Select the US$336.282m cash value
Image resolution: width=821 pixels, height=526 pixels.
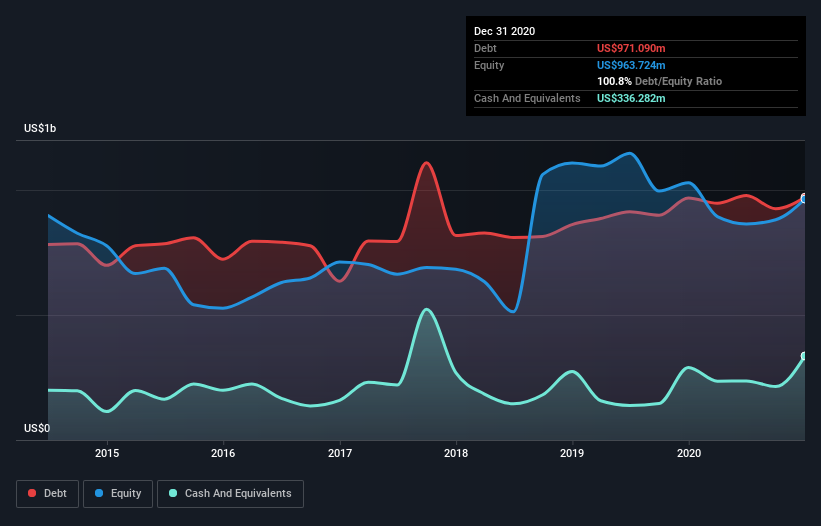[631, 98]
